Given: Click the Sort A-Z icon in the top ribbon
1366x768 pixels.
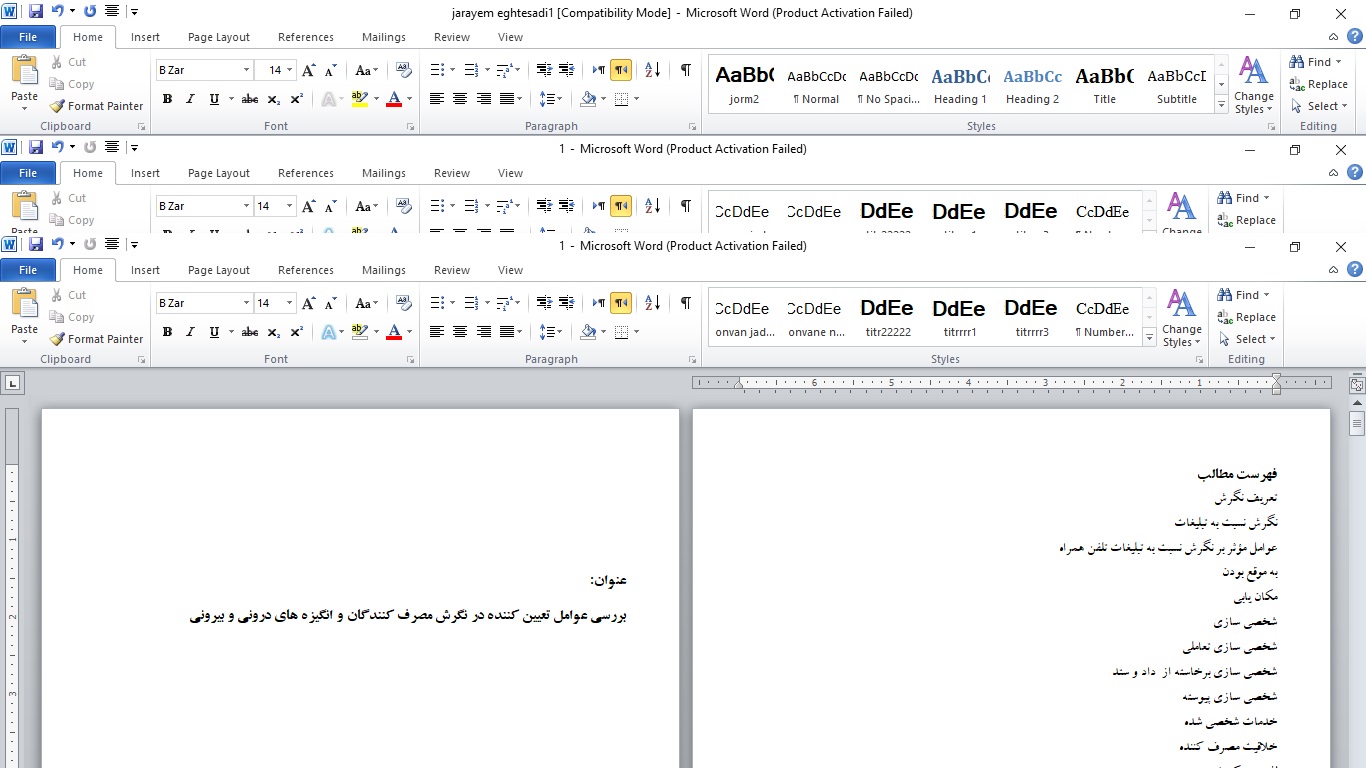Looking at the screenshot, I should (652, 70).
